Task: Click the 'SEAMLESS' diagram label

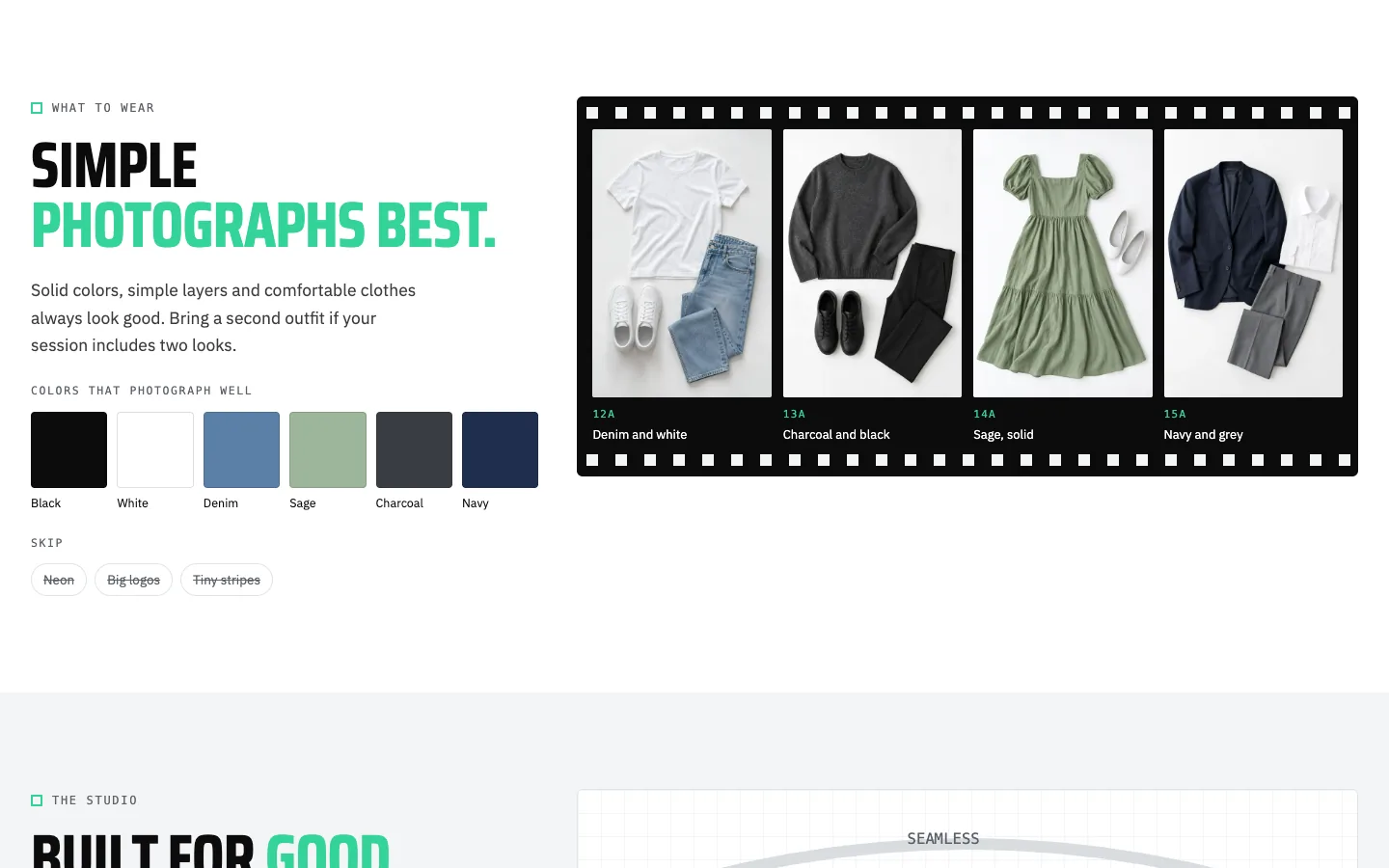Action: 943,839
